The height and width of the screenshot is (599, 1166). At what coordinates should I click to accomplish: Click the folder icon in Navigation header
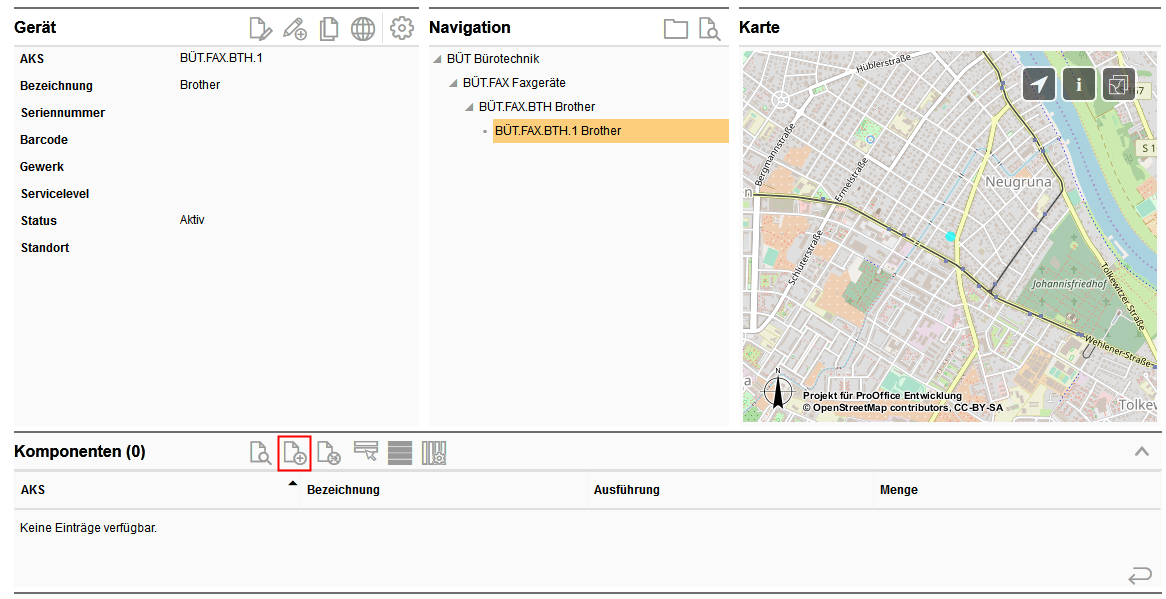point(676,29)
